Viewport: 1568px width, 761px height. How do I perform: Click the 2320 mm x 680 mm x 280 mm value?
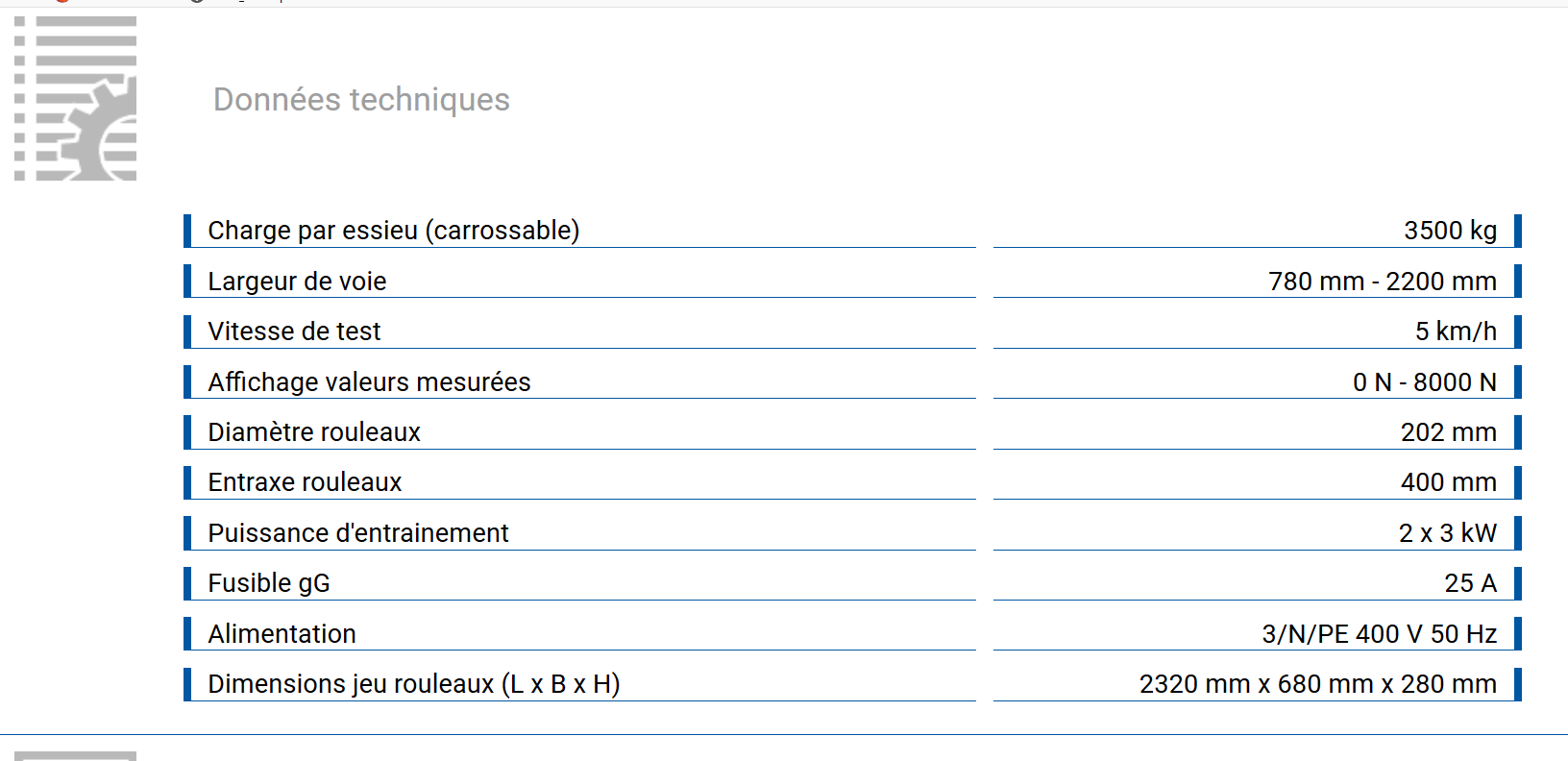1317,684
